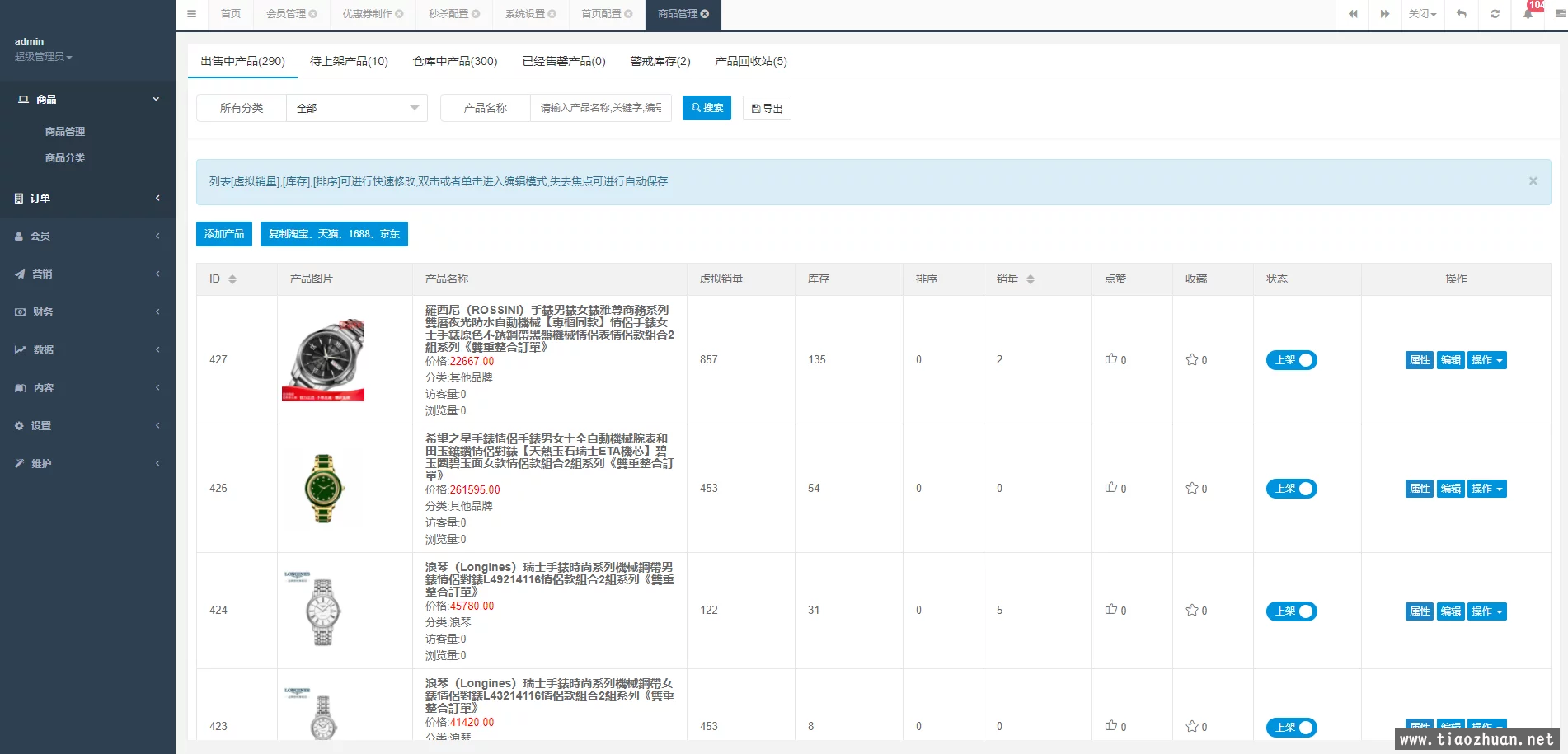Expand the 财务 sidebar menu
Viewport: 1568px width, 754px height.
pos(87,311)
